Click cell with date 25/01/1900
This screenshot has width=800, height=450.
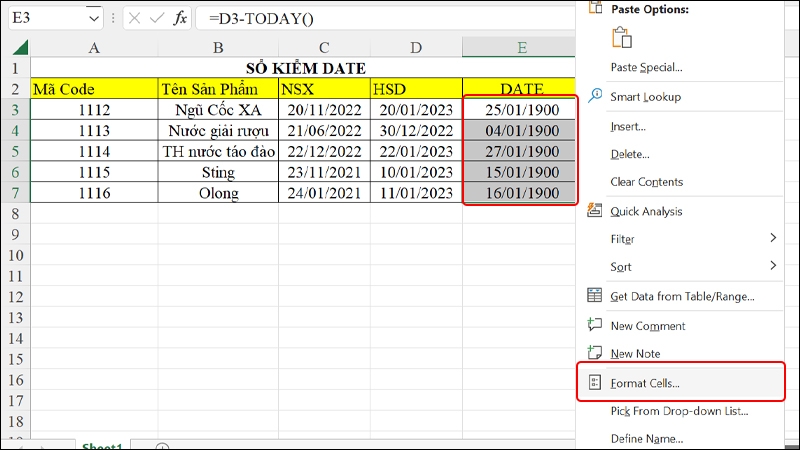click(519, 110)
